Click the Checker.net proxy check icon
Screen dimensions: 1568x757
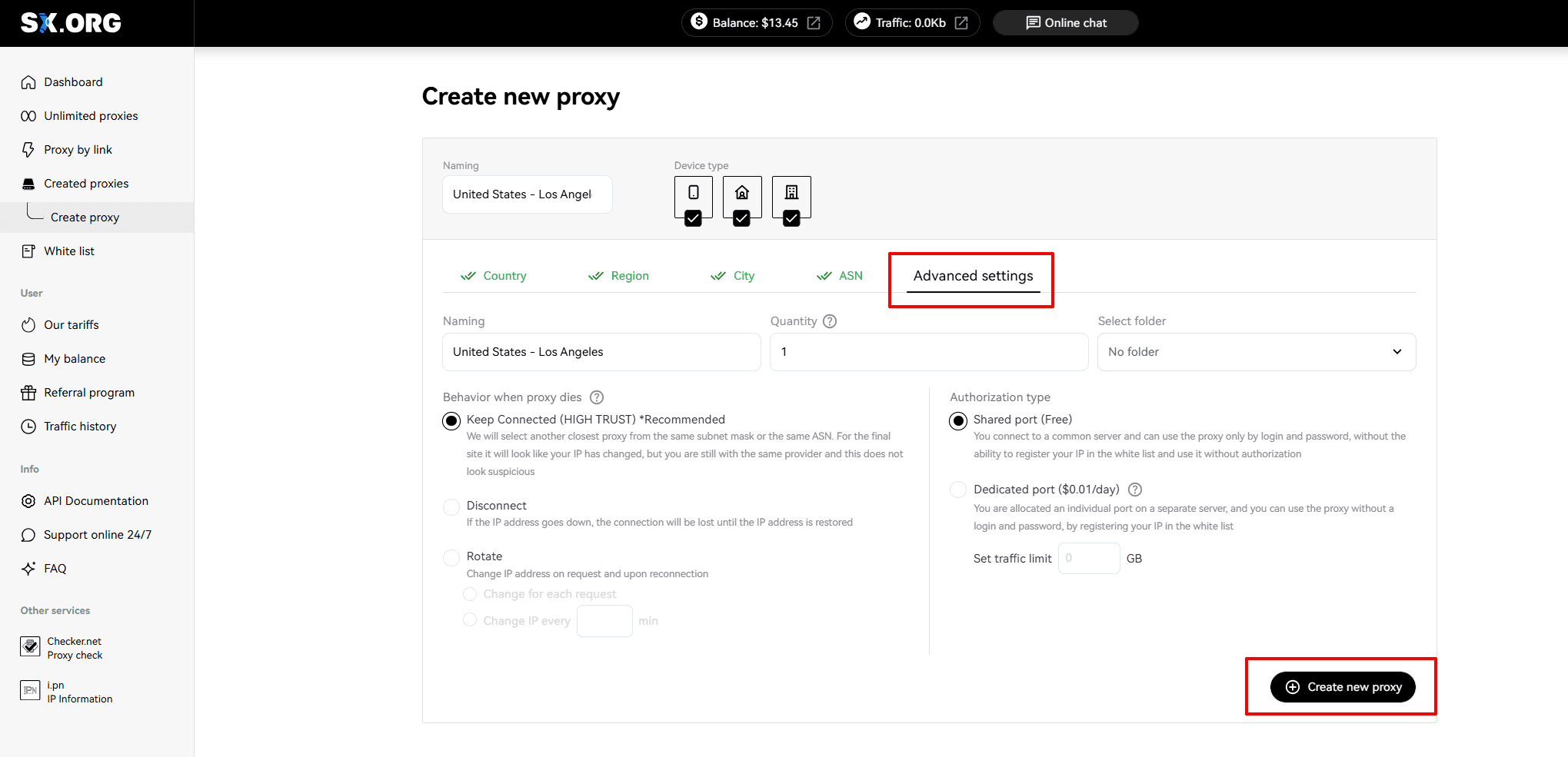tap(30, 647)
